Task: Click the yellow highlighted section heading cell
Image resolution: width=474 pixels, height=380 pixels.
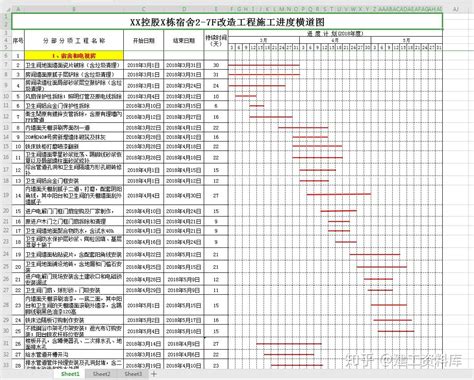Action: coord(74,56)
